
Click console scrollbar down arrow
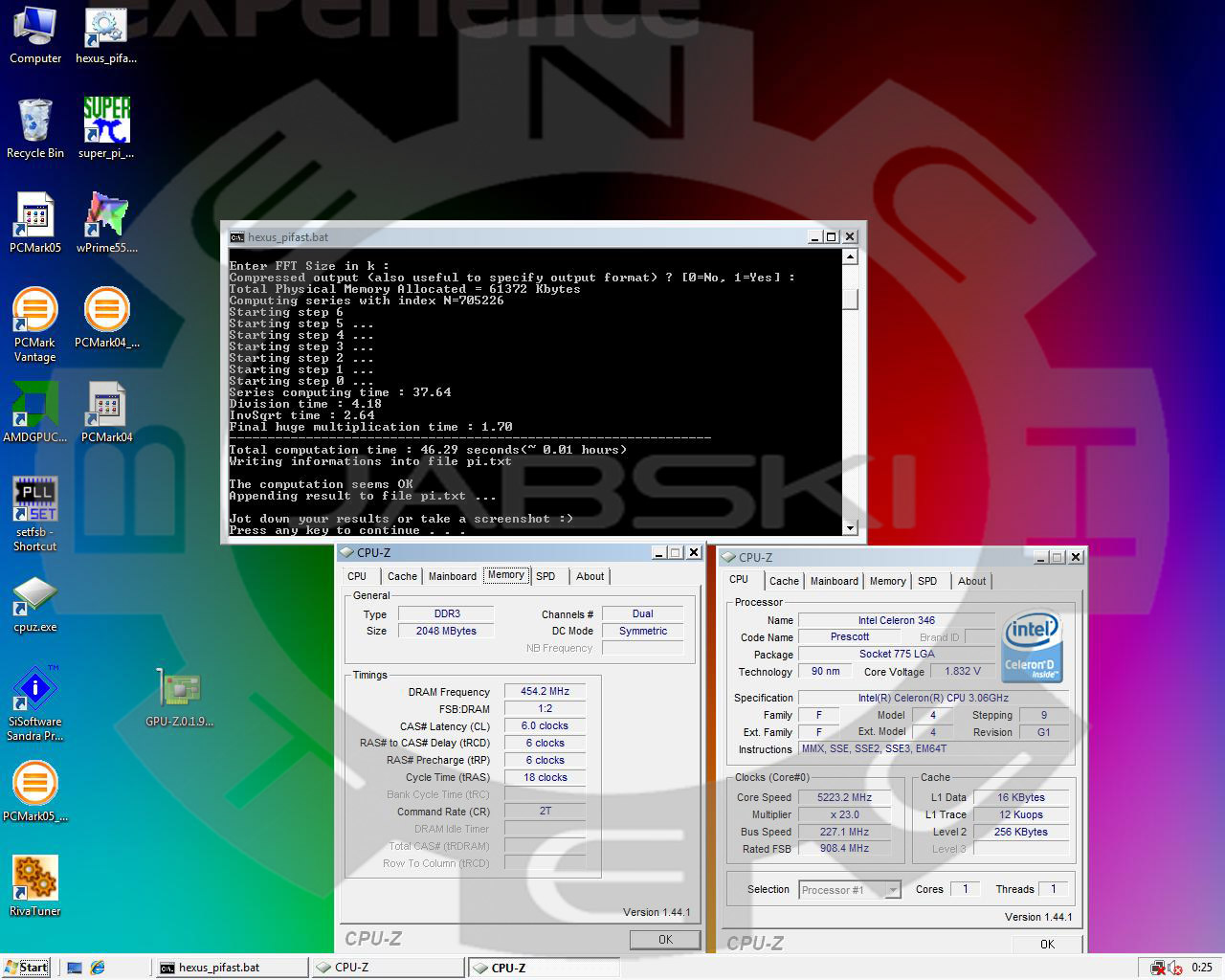[850, 527]
